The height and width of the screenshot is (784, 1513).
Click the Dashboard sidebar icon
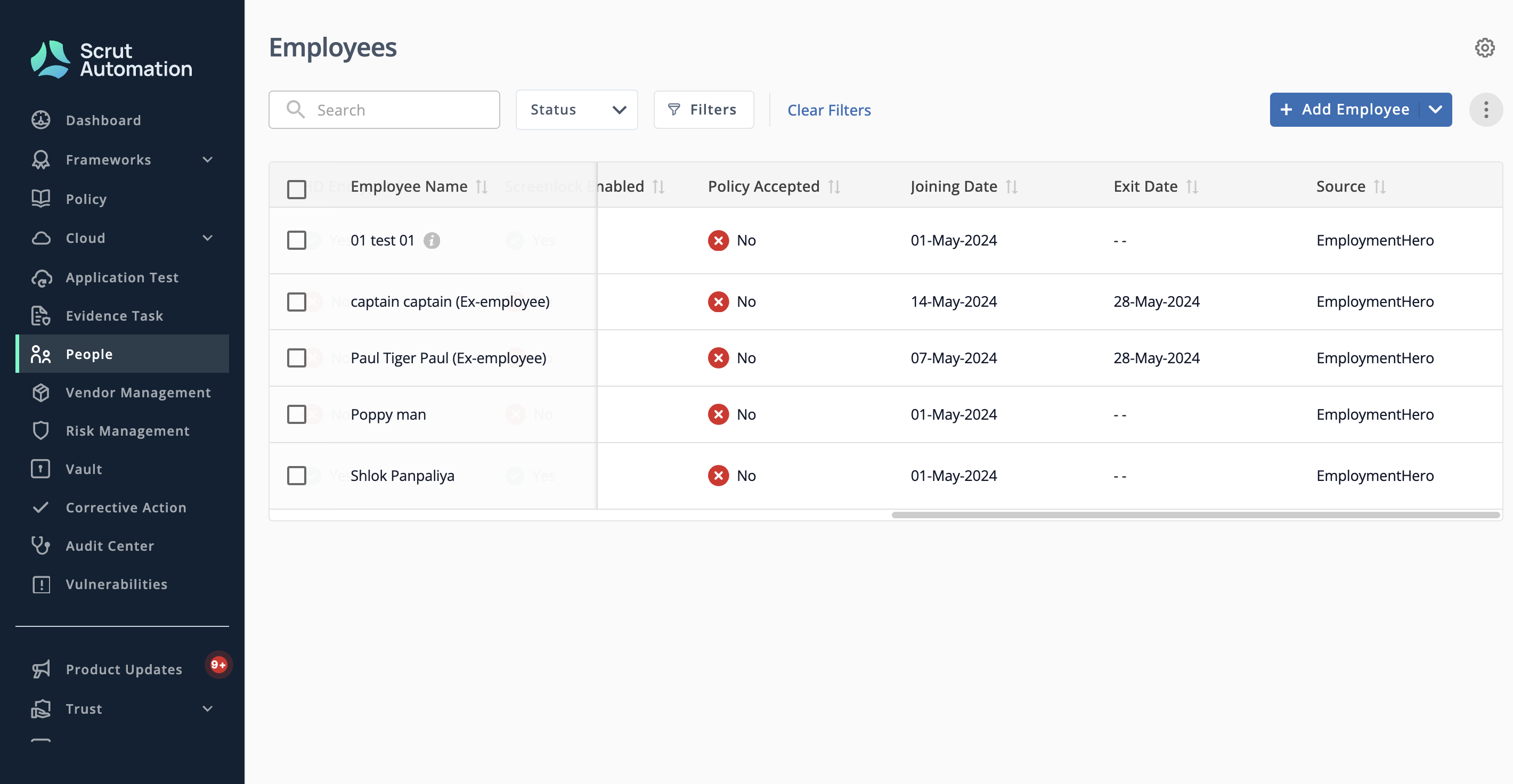pos(40,120)
